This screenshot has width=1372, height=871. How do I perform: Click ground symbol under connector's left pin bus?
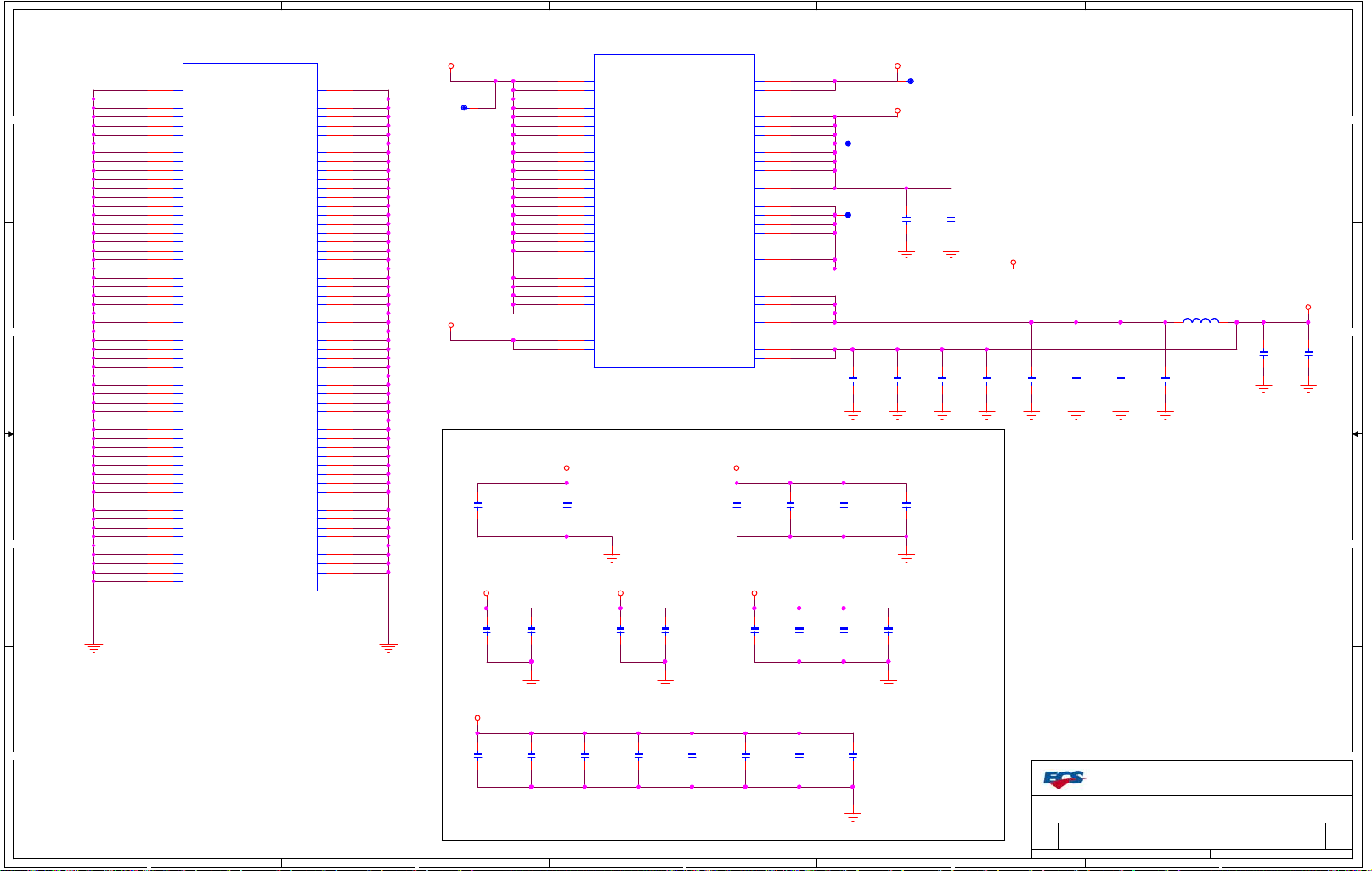point(93,648)
